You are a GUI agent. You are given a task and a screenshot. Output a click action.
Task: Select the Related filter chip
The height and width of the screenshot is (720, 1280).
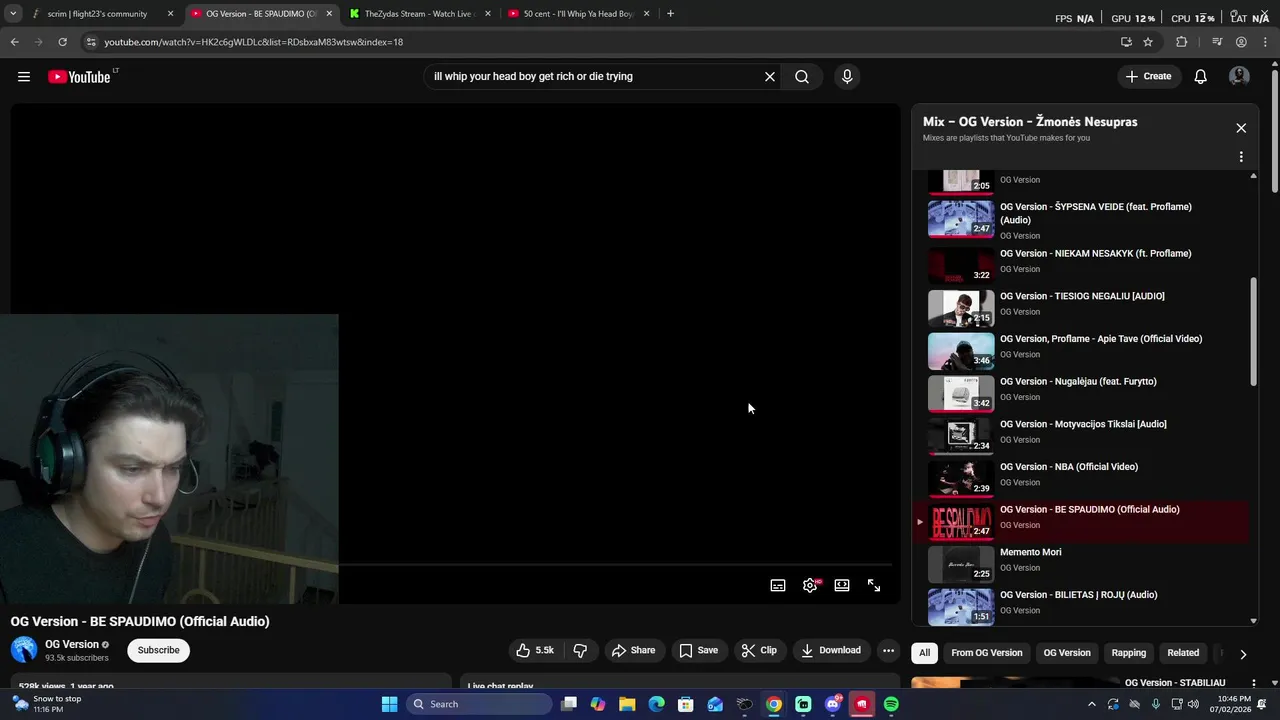point(1183,653)
